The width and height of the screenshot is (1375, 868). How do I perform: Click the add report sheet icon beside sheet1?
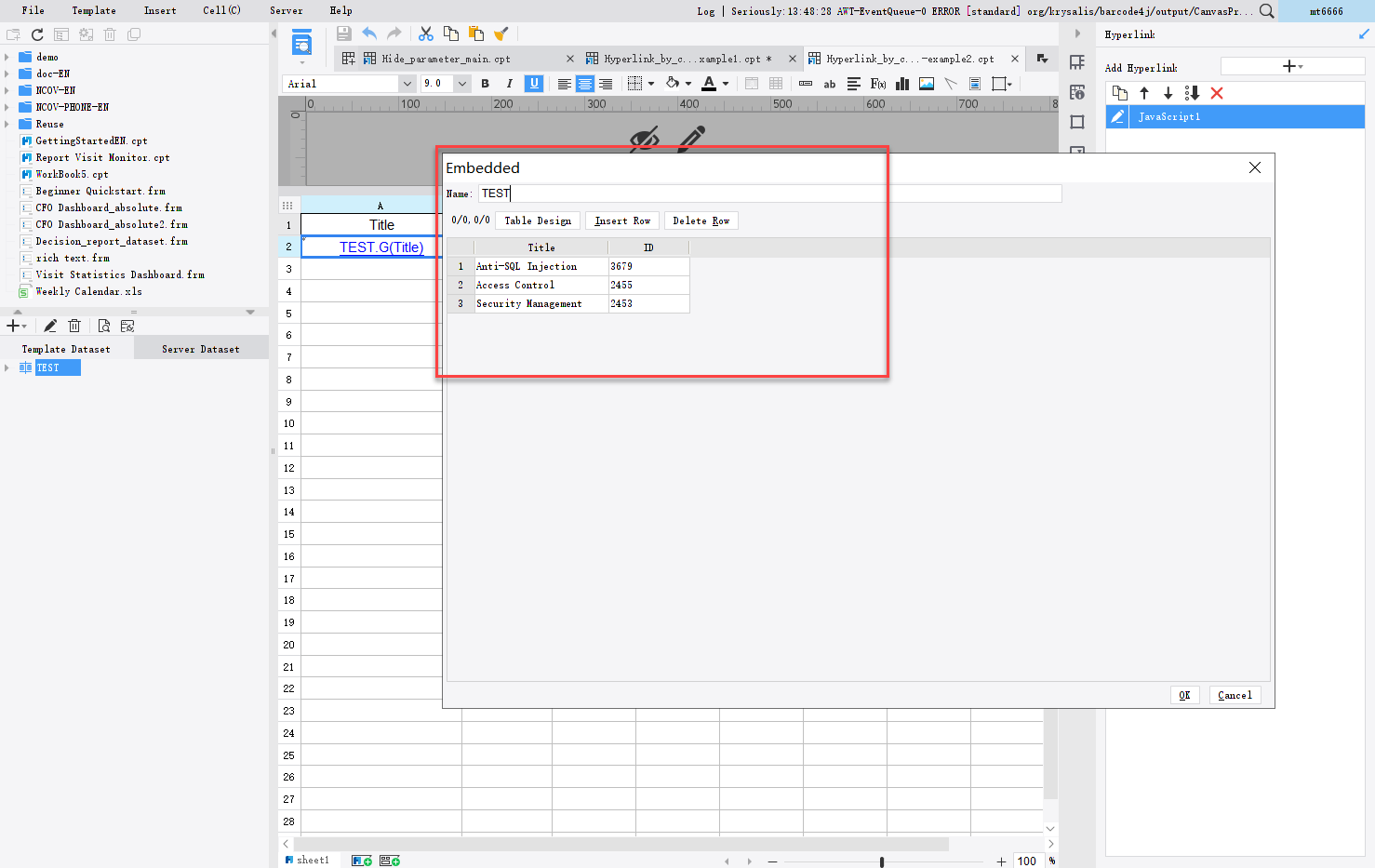(362, 861)
